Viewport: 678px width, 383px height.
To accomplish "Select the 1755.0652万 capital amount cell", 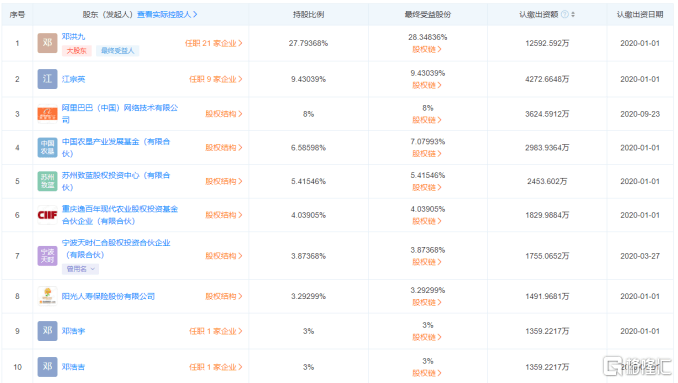I will (547, 256).
